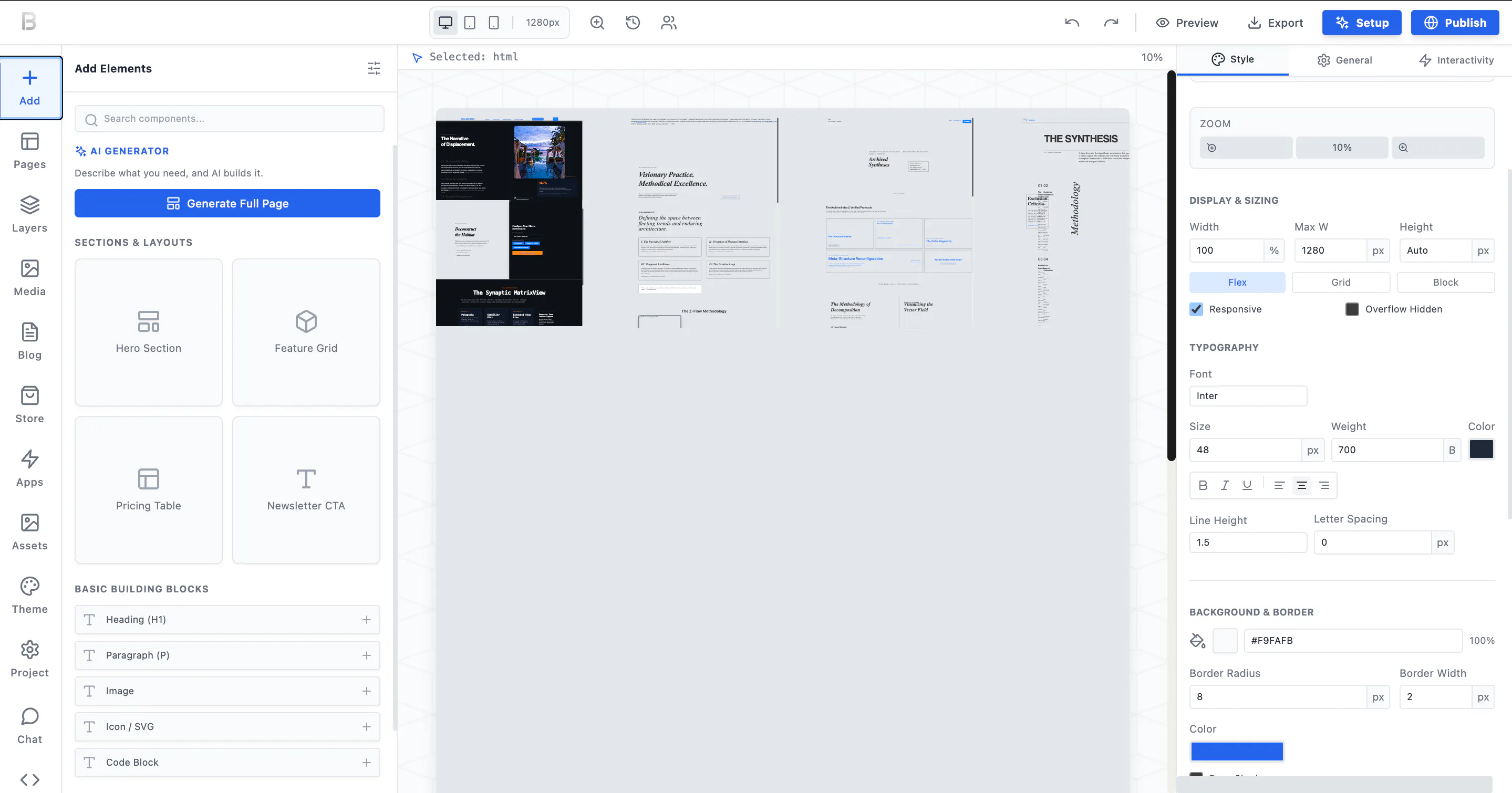Set display mode to Grid

coord(1341,282)
